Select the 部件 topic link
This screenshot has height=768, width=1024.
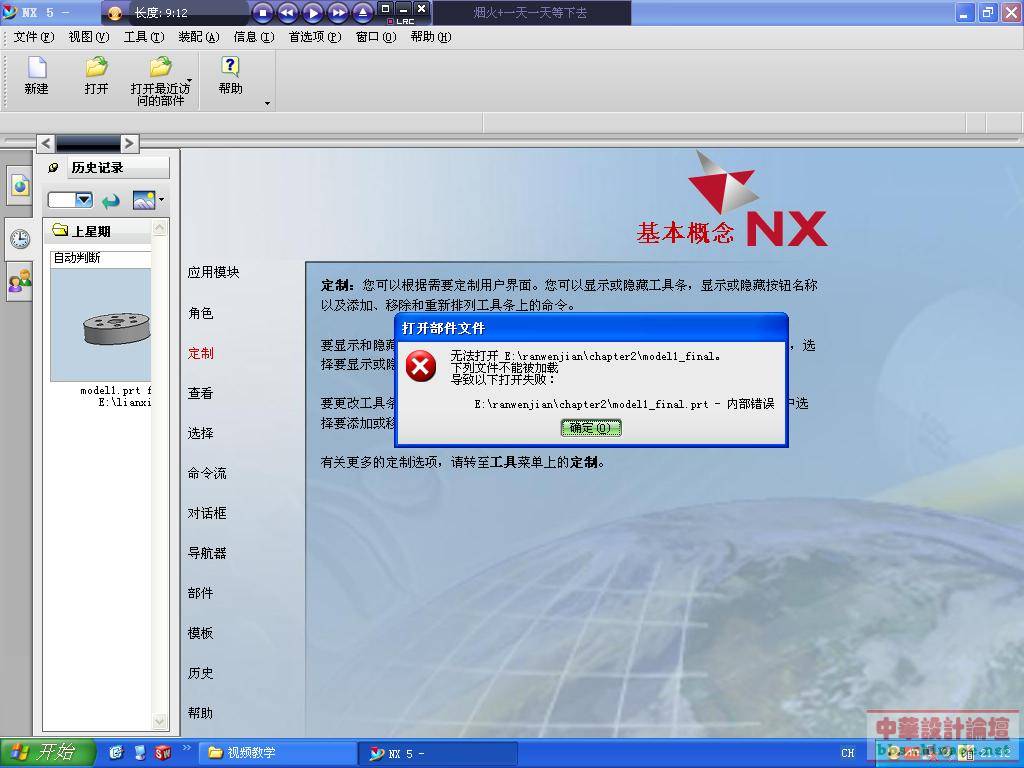(200, 593)
